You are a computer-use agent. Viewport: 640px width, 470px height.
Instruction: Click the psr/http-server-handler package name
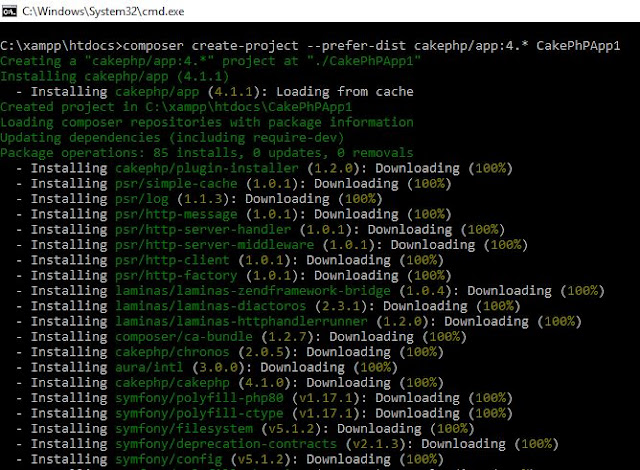pos(203,229)
